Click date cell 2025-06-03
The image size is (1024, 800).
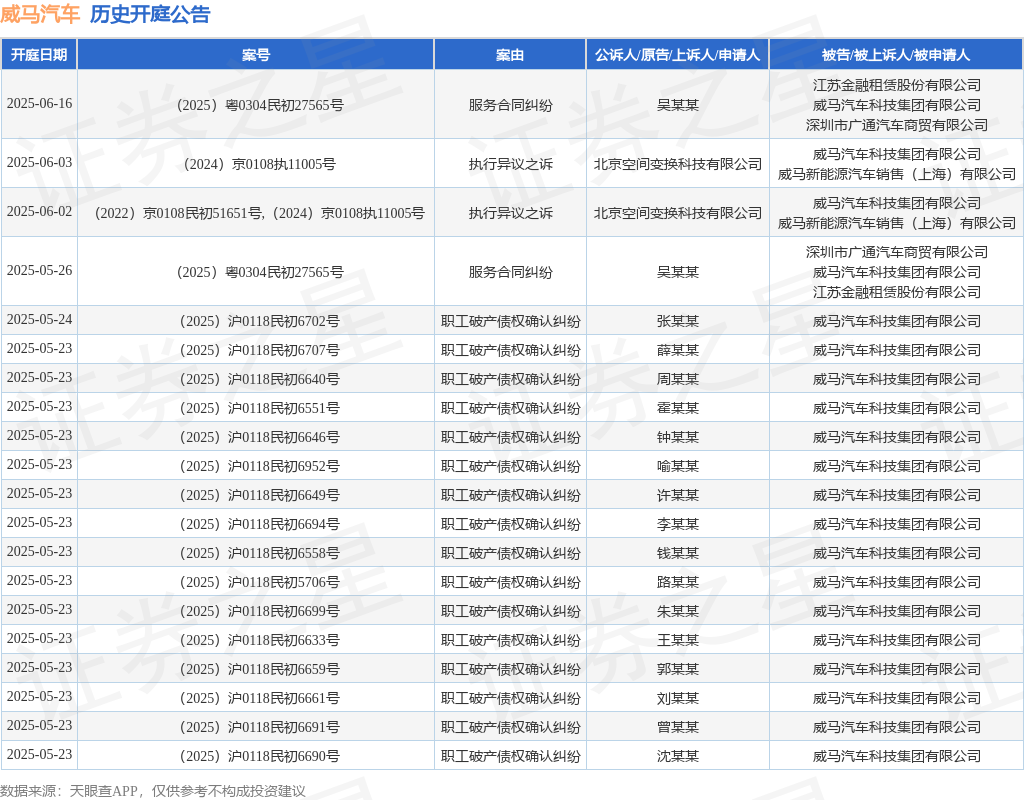click(39, 163)
